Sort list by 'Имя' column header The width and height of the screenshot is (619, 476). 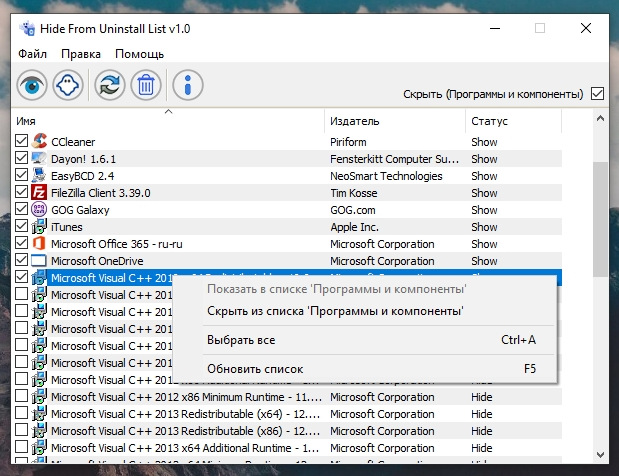[168, 121]
